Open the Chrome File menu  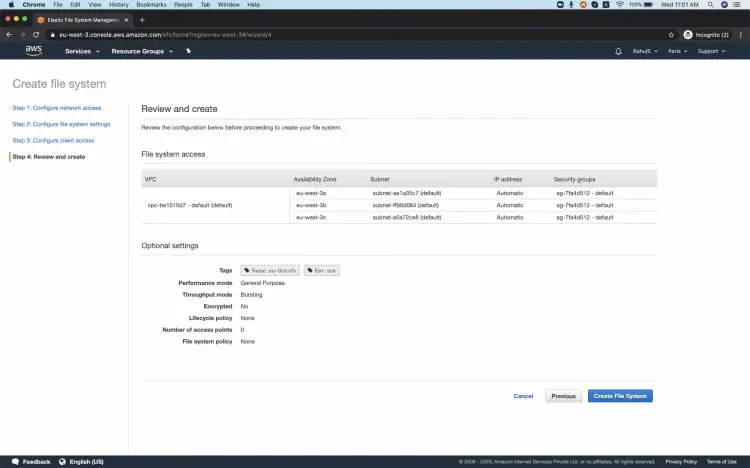point(58,4)
